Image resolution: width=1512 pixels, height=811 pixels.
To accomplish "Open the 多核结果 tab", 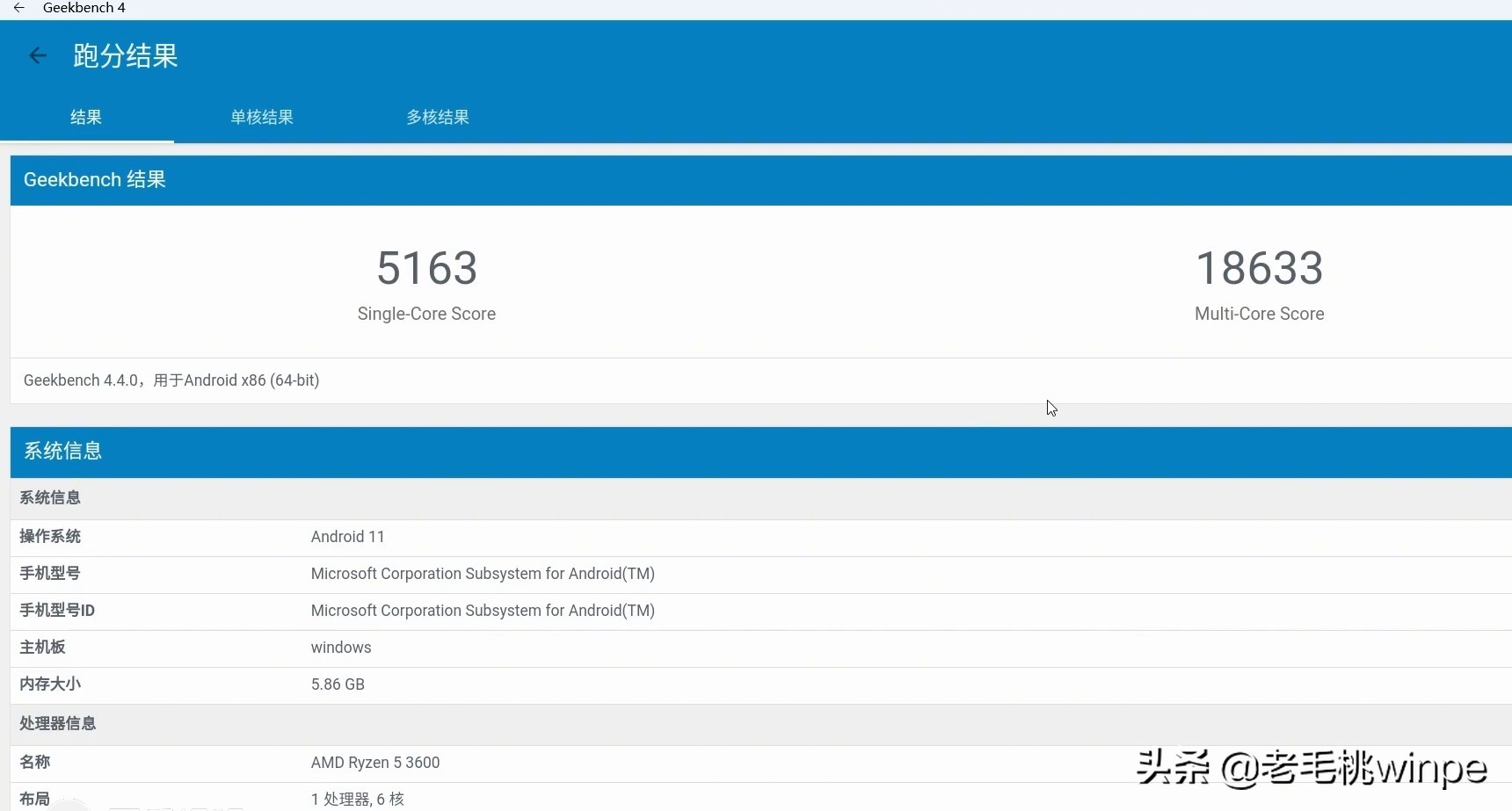I will (438, 117).
